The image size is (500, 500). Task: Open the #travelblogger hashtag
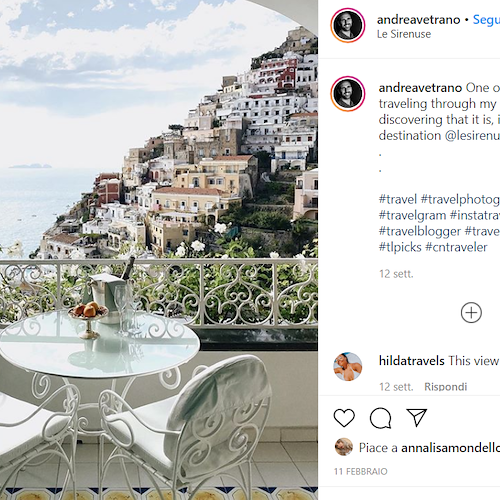[x=420, y=231]
